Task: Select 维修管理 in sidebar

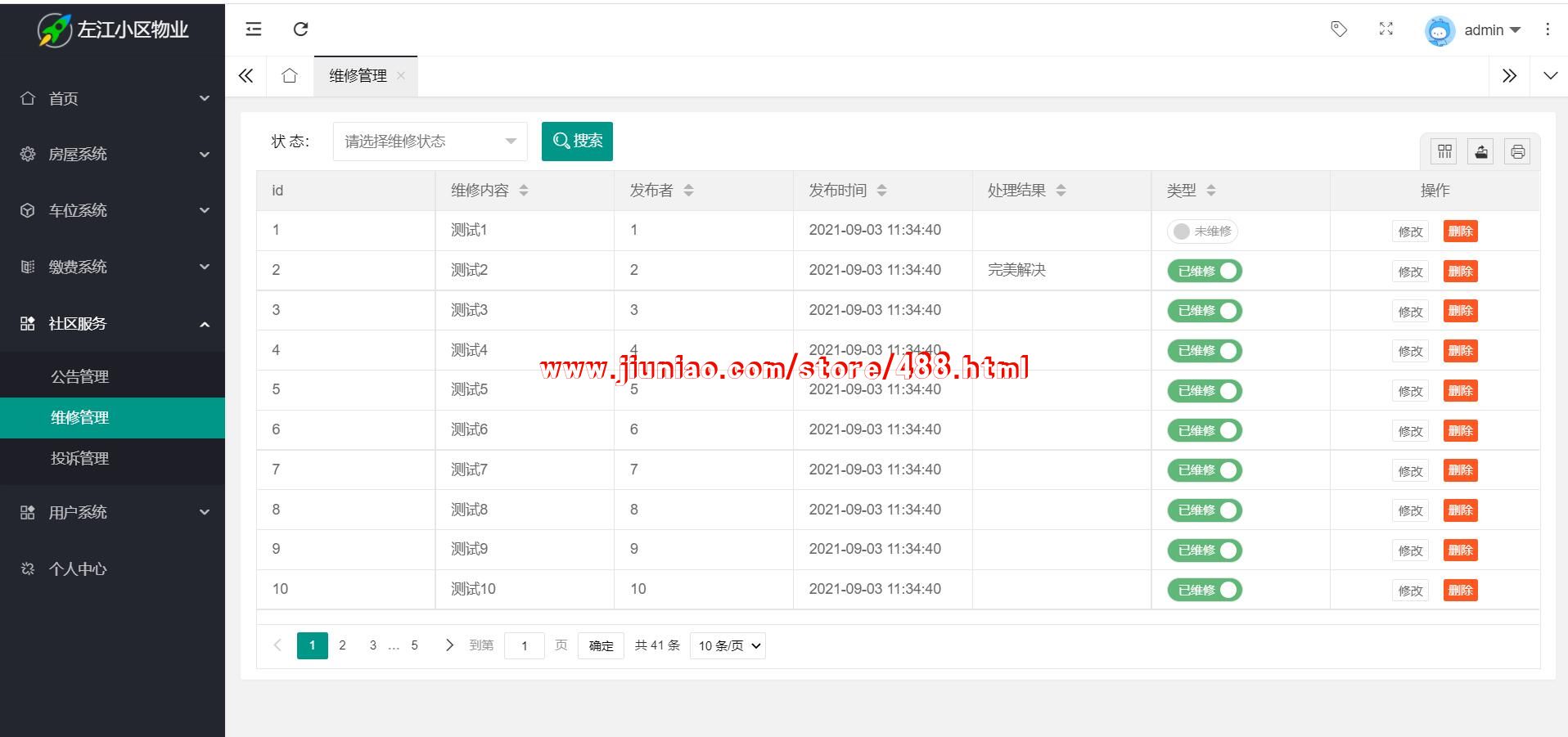Action: click(x=112, y=417)
